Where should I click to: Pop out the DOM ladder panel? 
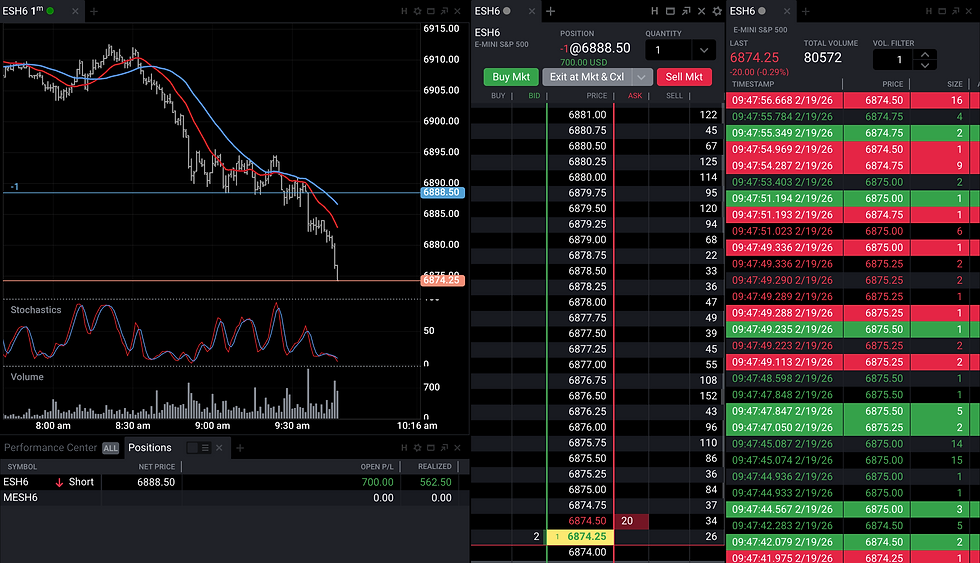pyautogui.click(x=686, y=11)
